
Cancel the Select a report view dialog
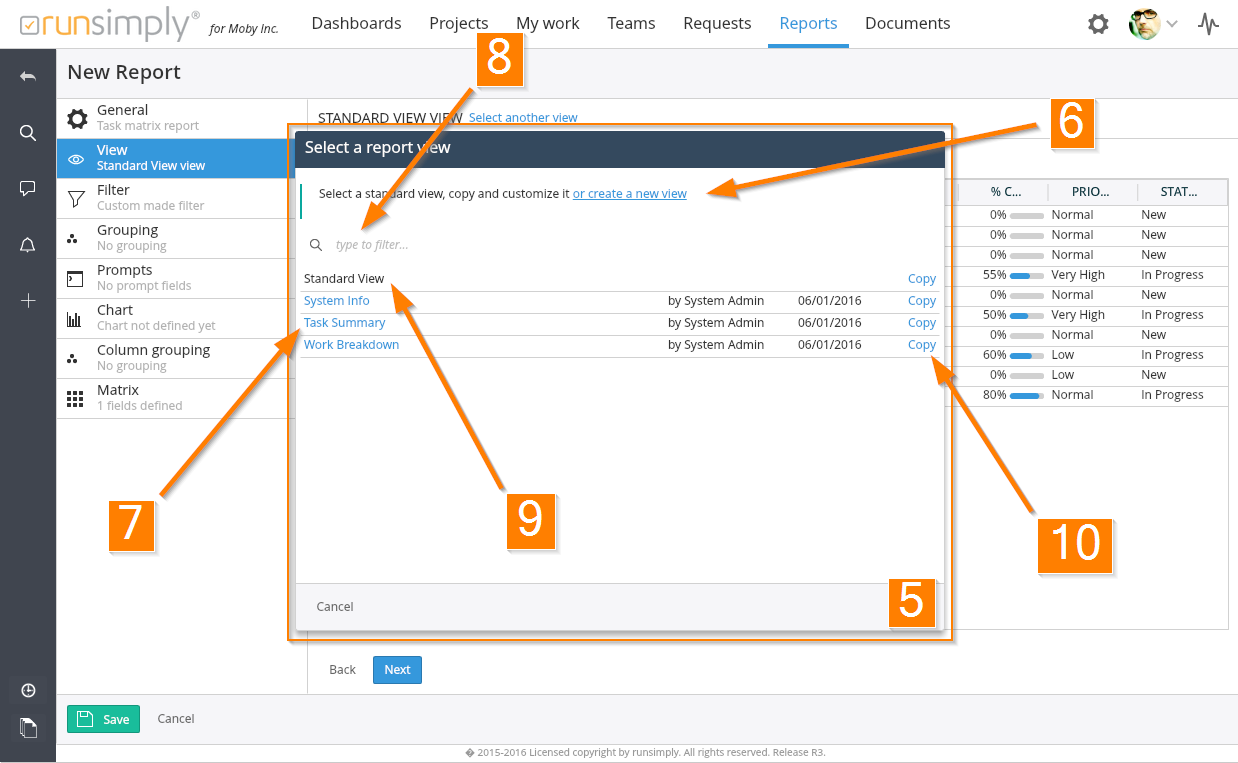[x=335, y=607]
